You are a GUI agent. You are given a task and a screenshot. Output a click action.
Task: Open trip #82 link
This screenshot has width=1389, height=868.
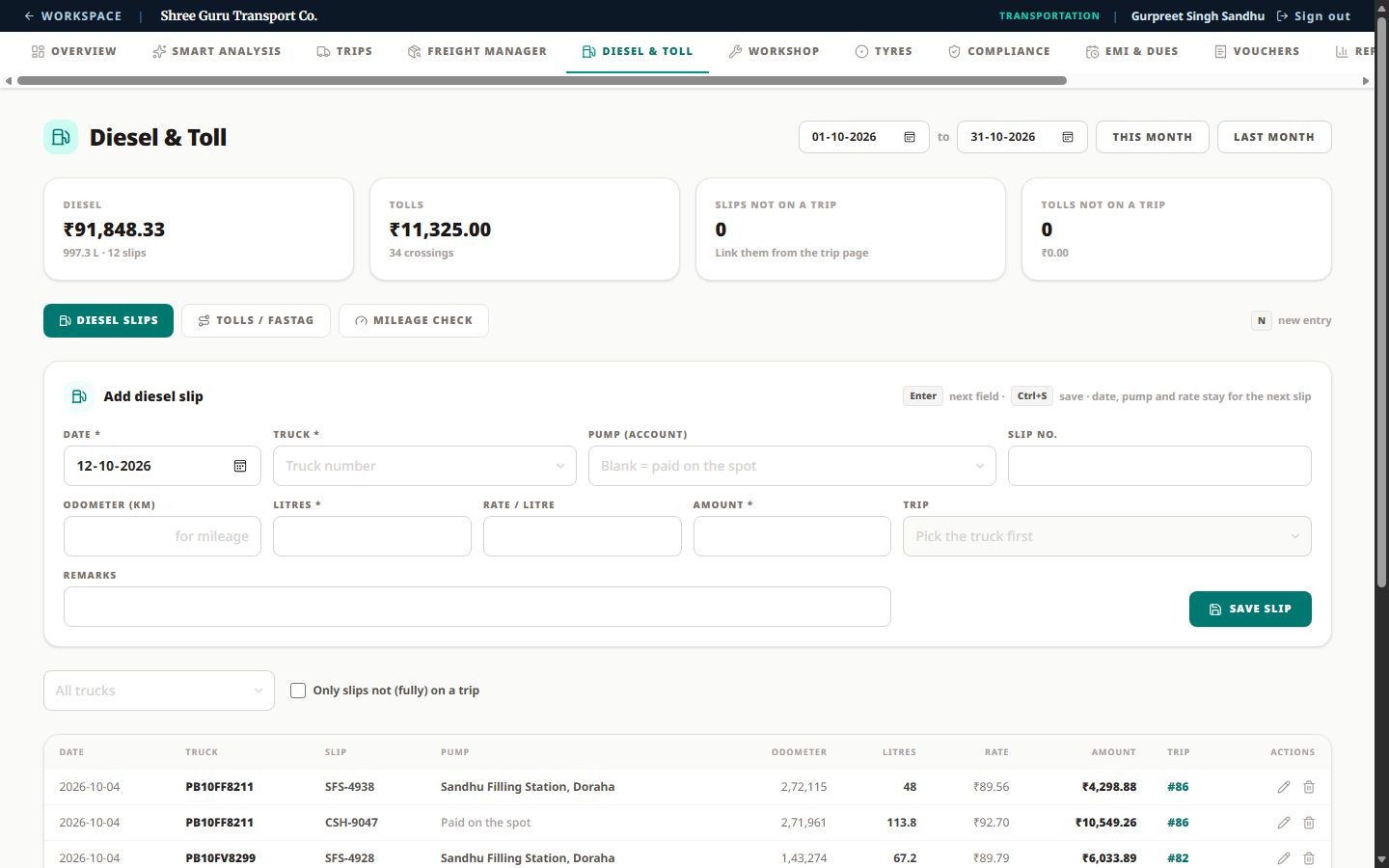[x=1178, y=857]
